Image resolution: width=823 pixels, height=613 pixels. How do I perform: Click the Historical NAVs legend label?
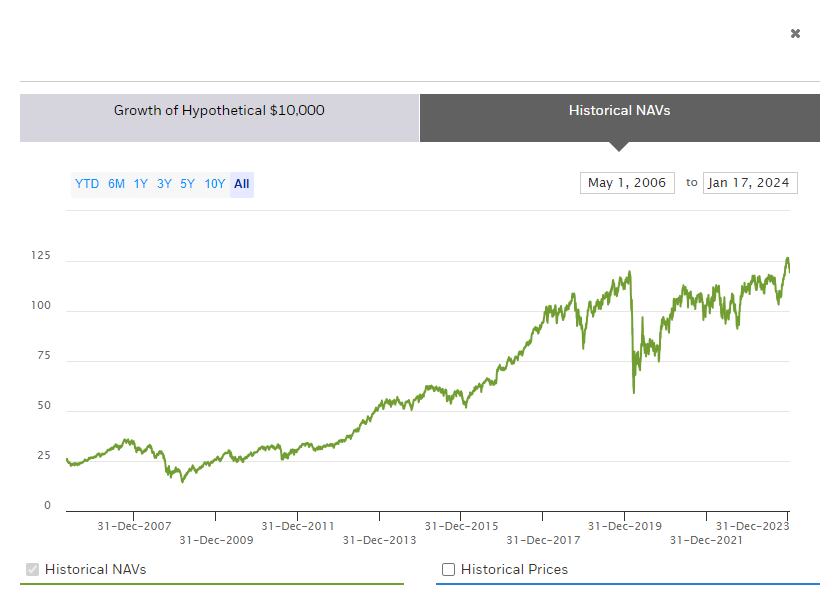(x=95, y=570)
